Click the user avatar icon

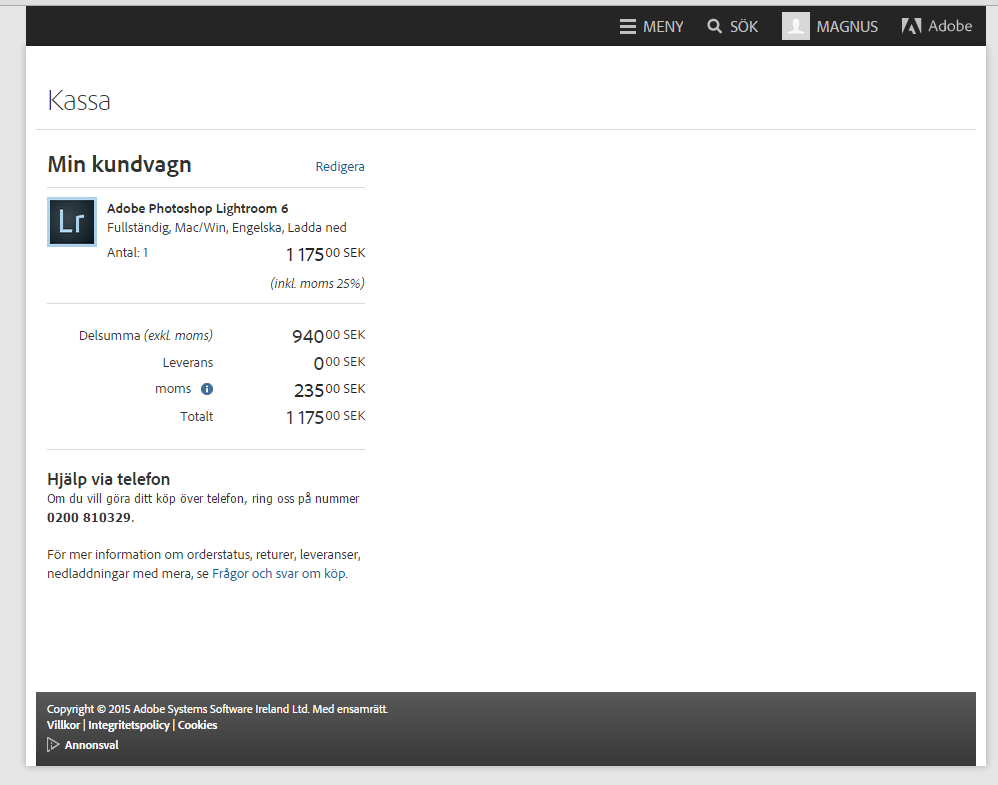(x=796, y=26)
